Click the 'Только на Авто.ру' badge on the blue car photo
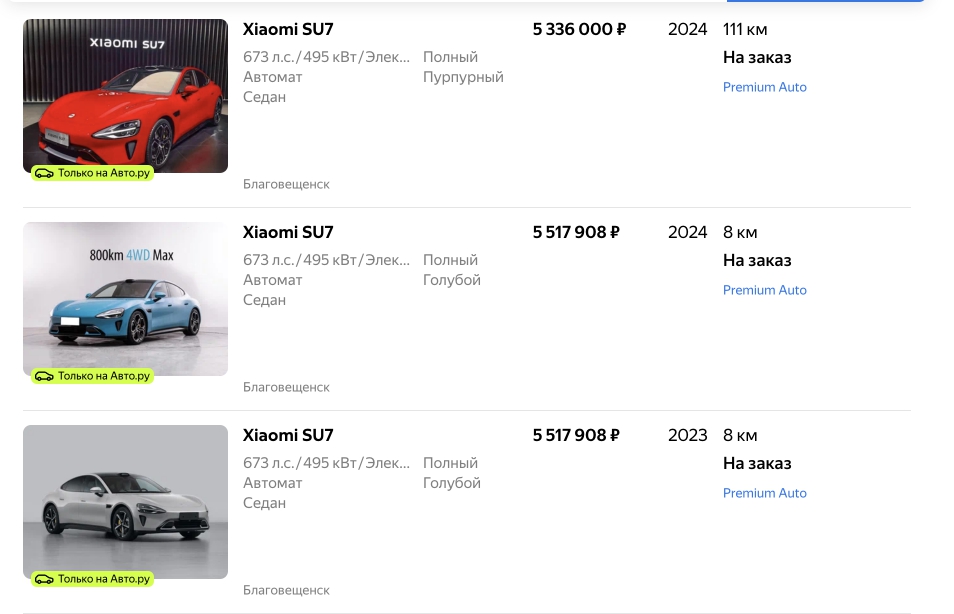Image resolution: width=954 pixels, height=614 pixels. click(93, 376)
